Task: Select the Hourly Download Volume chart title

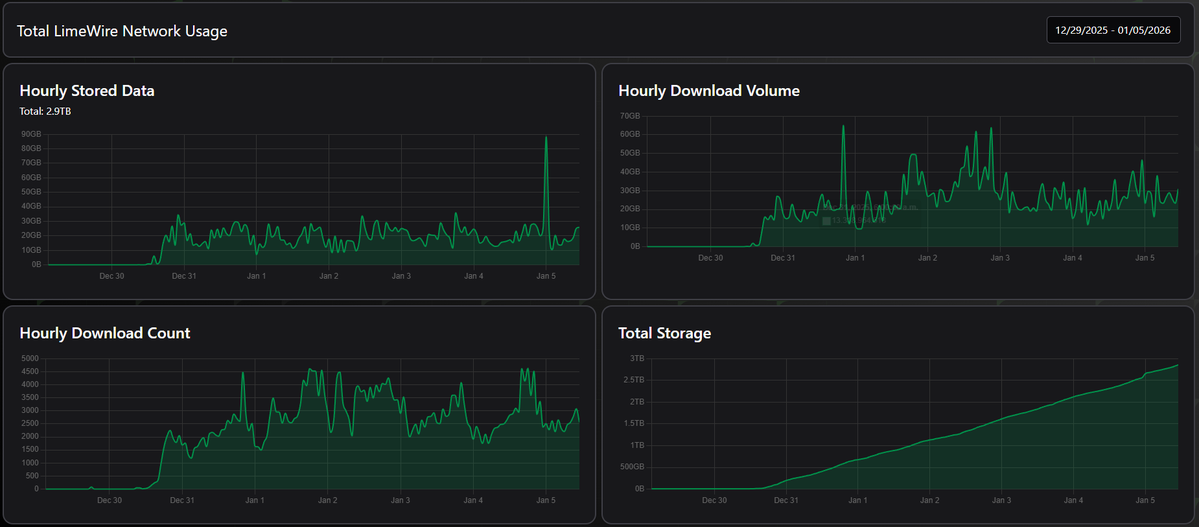Action: (709, 91)
